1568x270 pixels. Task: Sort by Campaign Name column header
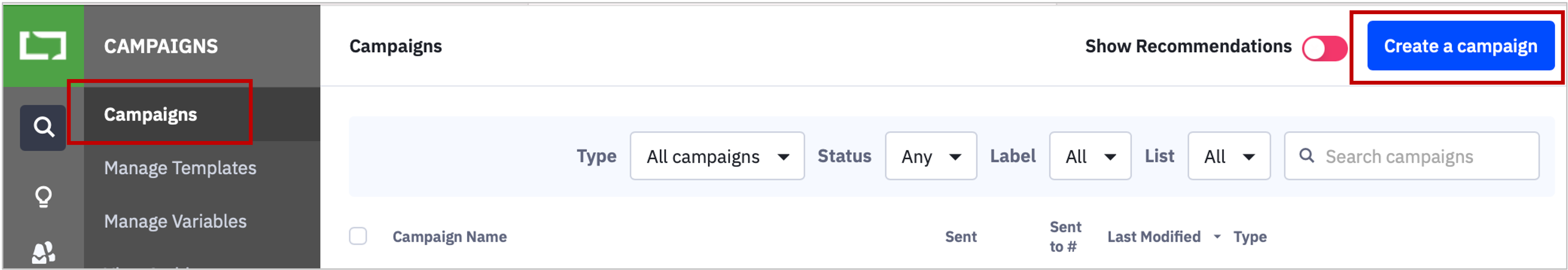pos(449,237)
